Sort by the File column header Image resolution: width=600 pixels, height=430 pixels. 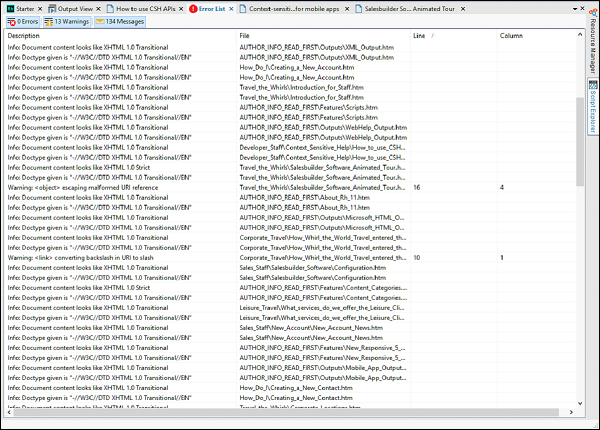pos(245,36)
